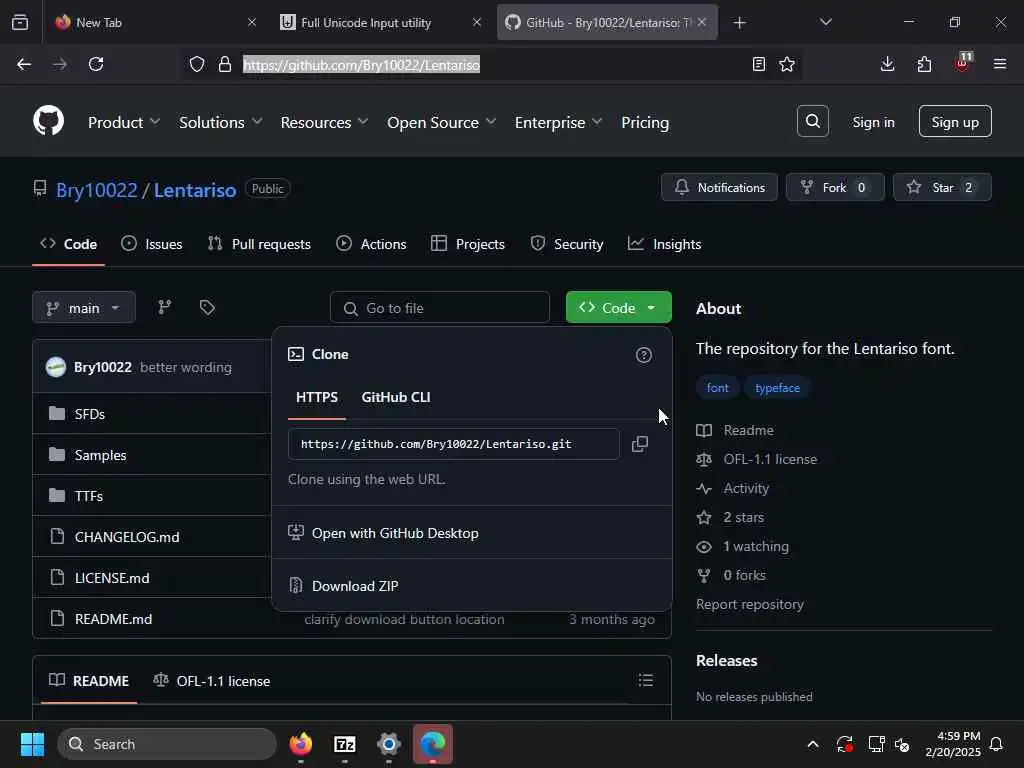
Task: Click the Go to file search field
Action: (440, 308)
